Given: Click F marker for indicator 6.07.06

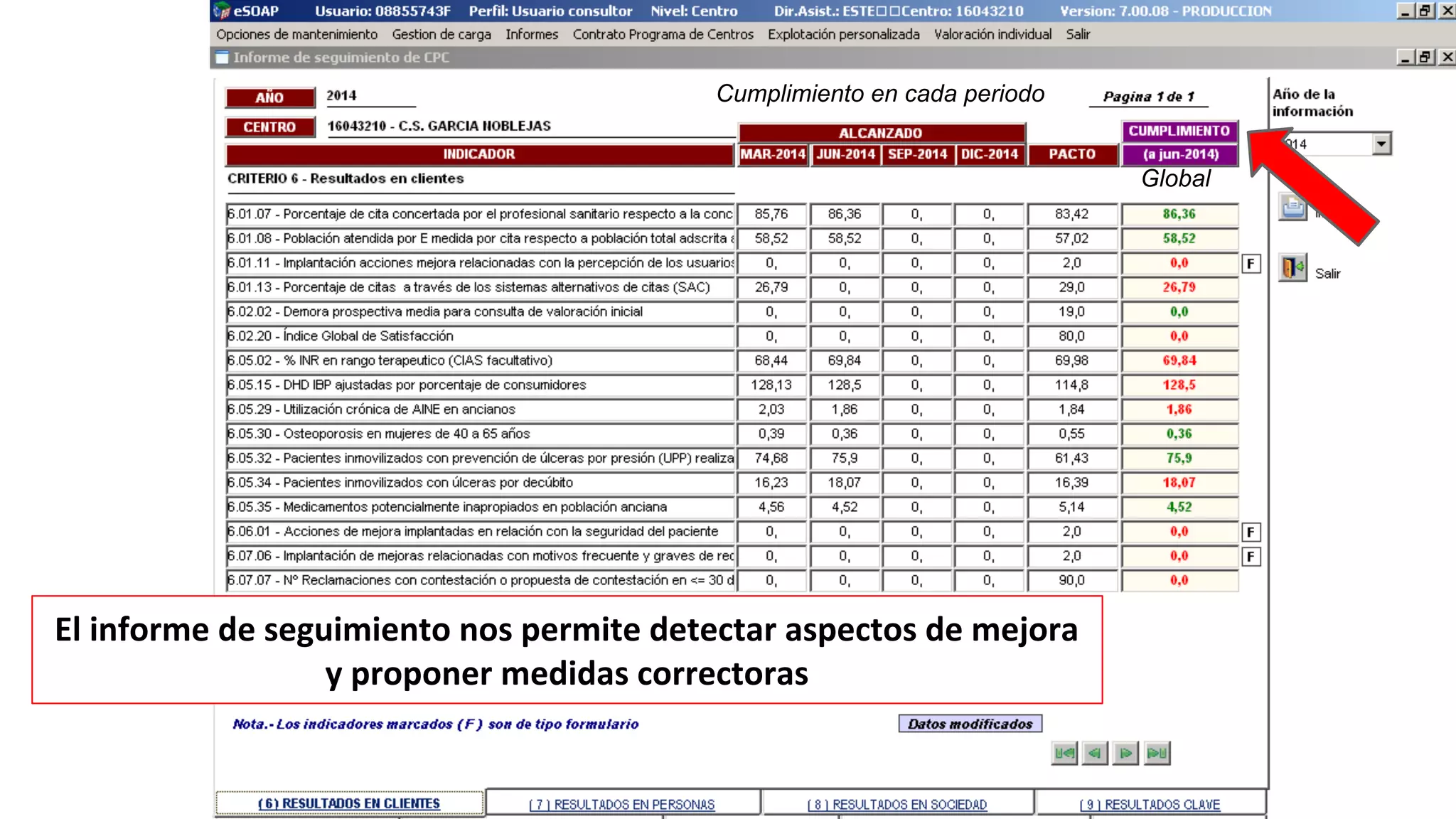Looking at the screenshot, I should (1251, 557).
